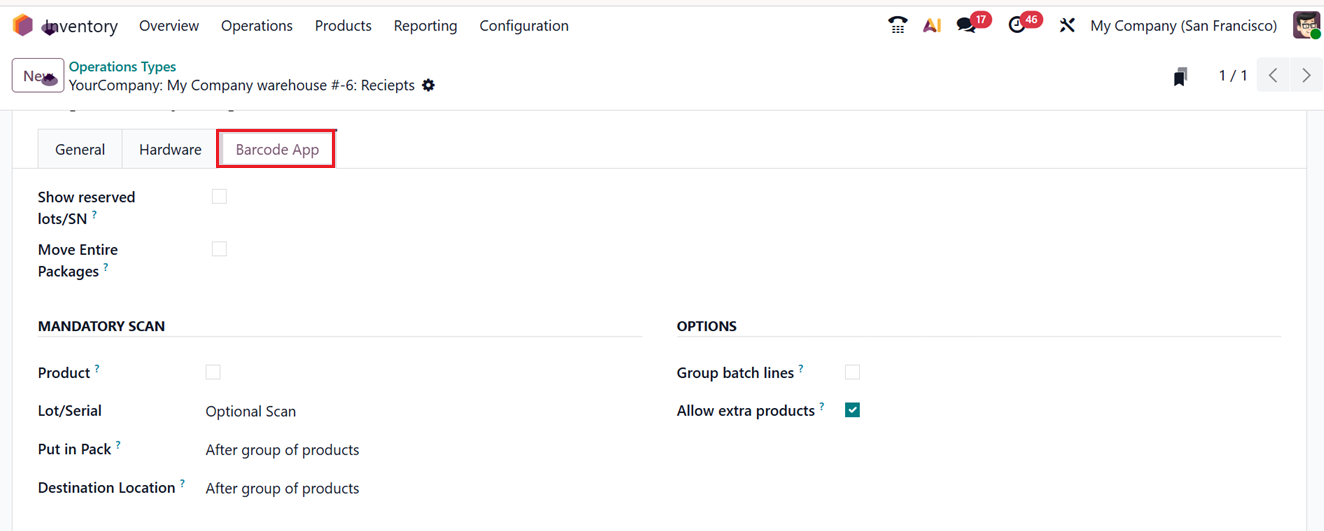Enable the Show reserved lots/SN checkbox
Image resolution: width=1324 pixels, height=531 pixels.
pos(219,197)
